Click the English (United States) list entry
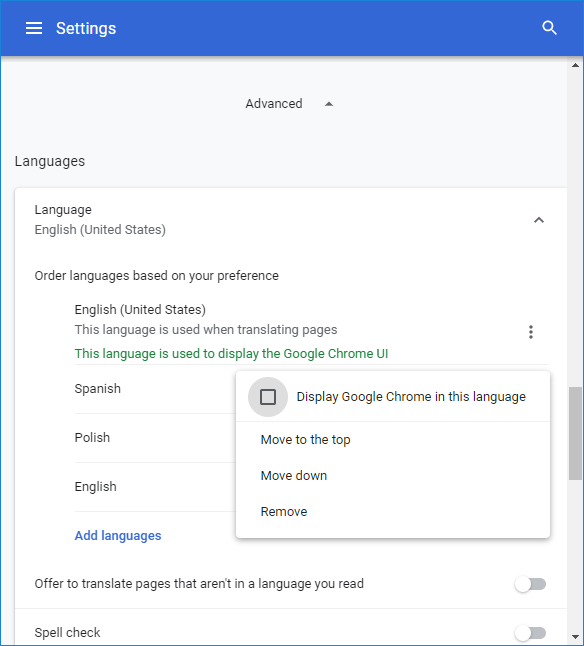584x646 pixels. pos(140,310)
